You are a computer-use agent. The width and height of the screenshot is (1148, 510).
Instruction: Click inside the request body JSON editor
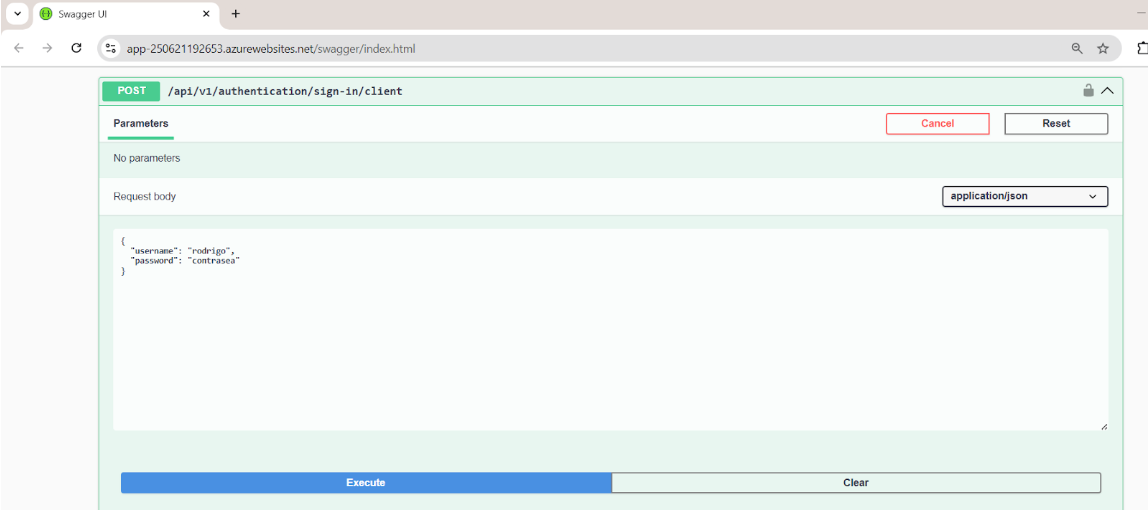pyautogui.click(x=611, y=329)
